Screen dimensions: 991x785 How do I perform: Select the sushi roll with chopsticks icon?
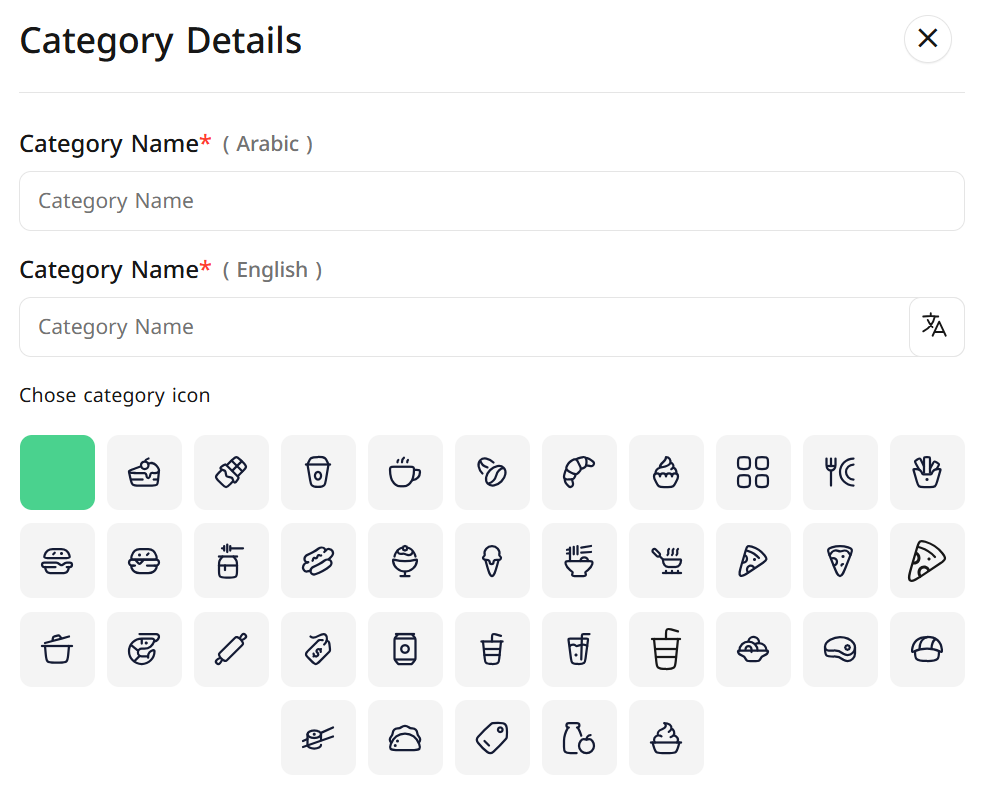click(x=318, y=738)
